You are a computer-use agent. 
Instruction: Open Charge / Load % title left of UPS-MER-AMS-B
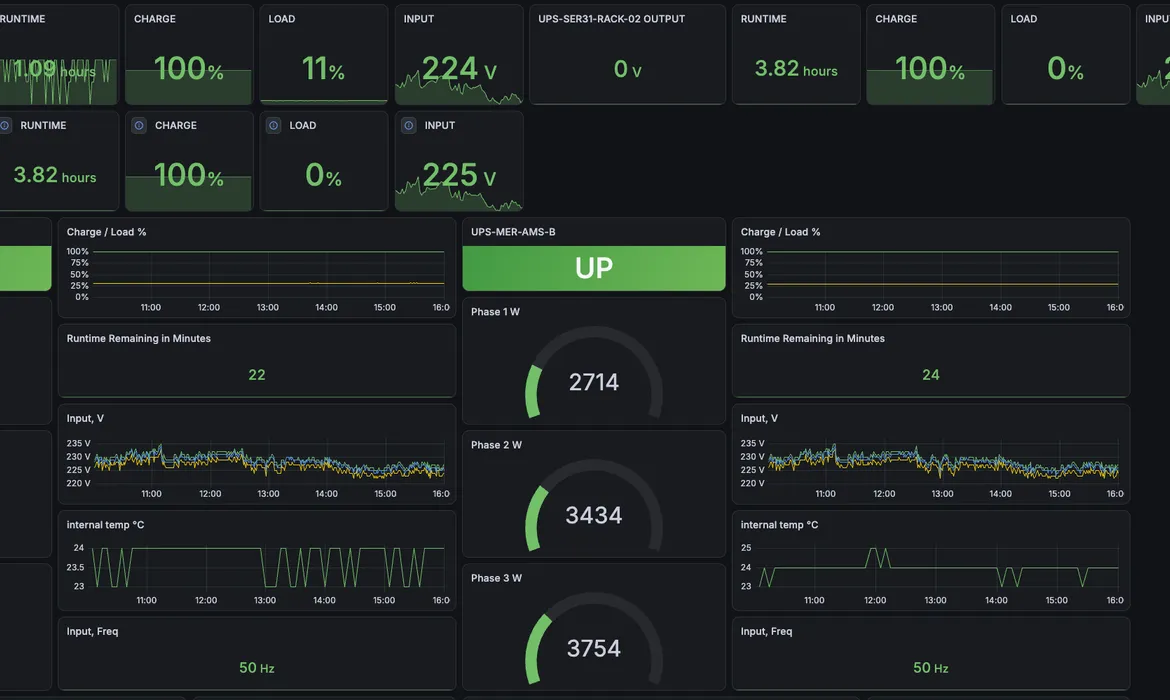click(106, 232)
